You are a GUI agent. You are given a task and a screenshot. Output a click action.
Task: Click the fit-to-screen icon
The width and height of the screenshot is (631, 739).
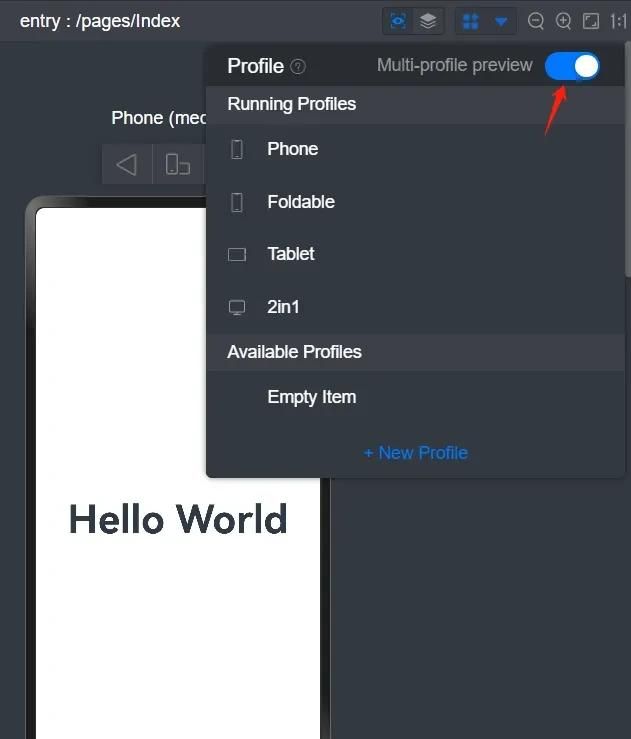click(x=590, y=21)
